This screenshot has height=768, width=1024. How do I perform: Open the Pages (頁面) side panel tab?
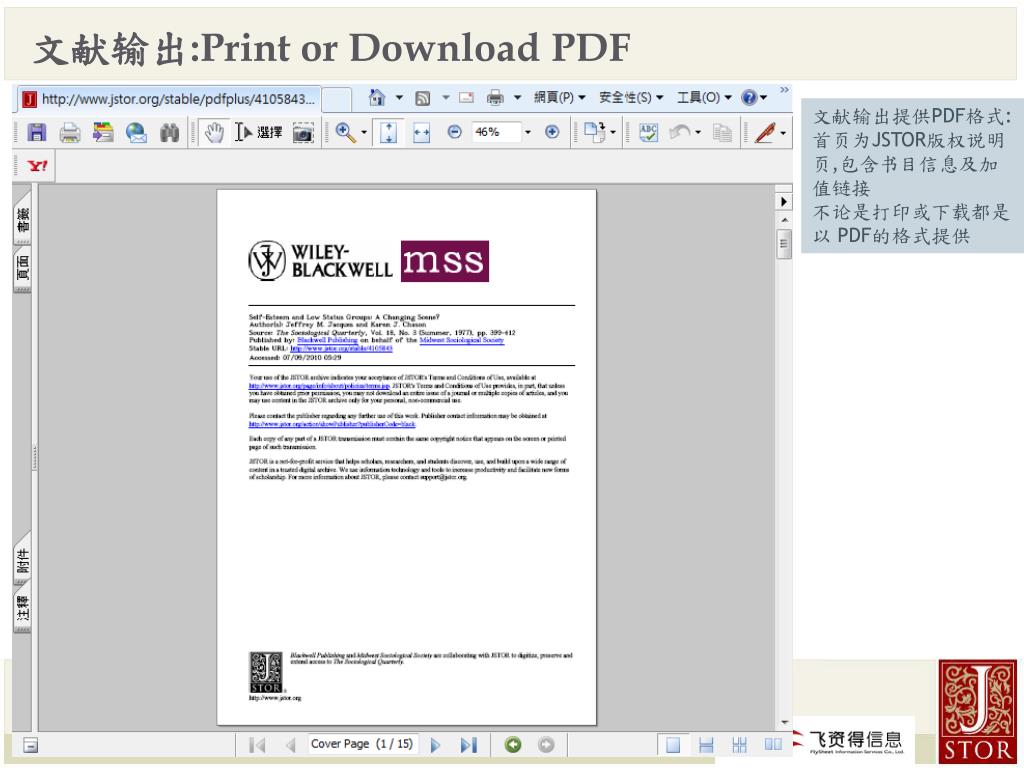(22, 268)
